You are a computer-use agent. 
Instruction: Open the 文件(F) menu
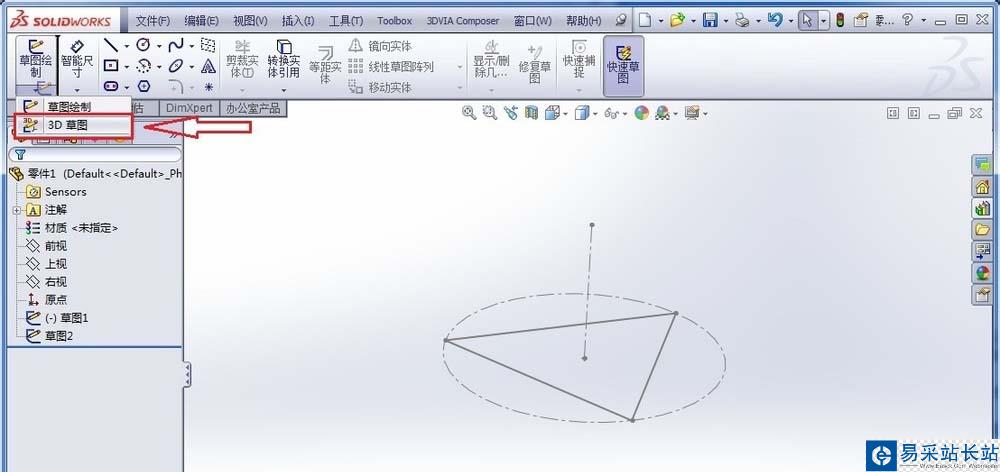point(152,20)
